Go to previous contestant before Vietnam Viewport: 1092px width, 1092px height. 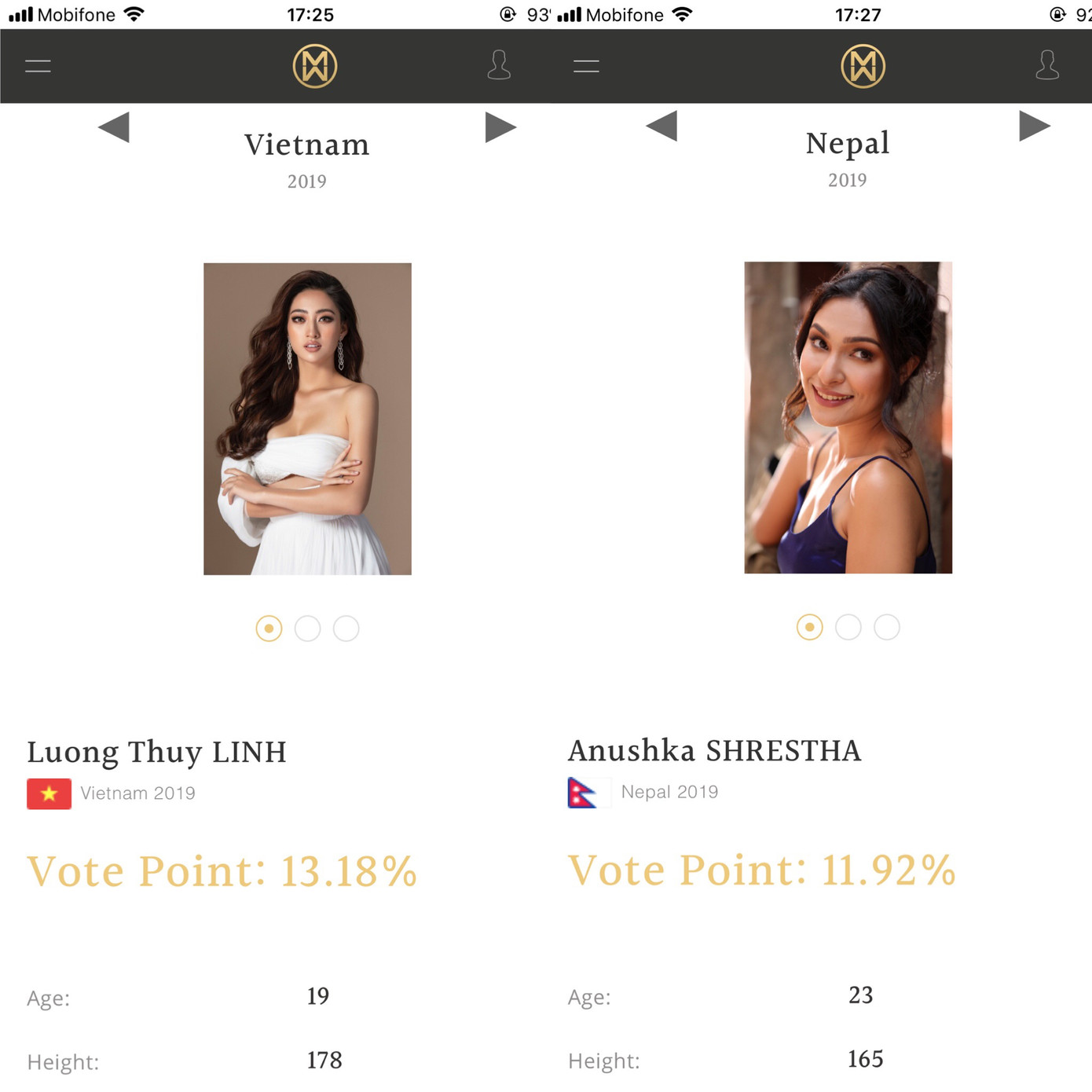click(x=114, y=127)
